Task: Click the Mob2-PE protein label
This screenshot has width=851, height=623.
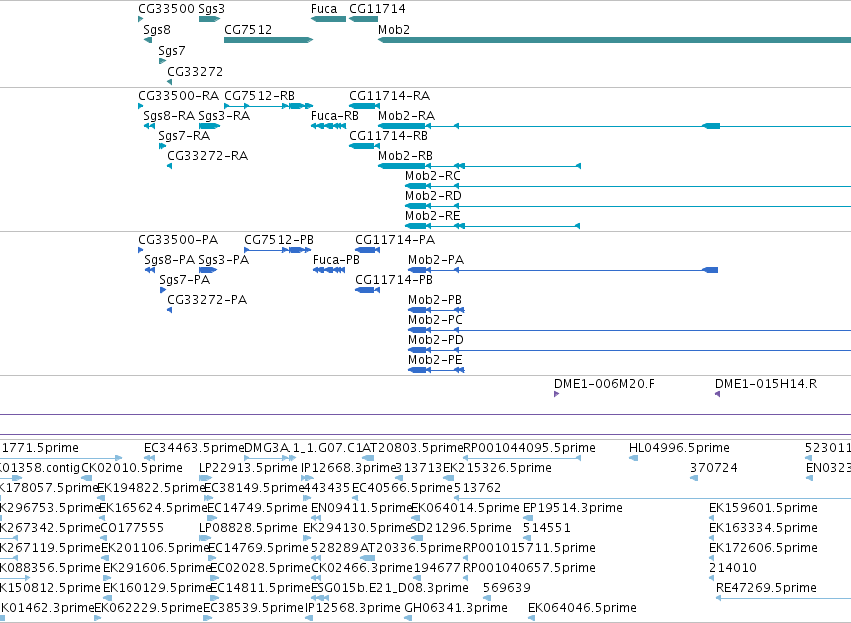Action: coord(435,361)
